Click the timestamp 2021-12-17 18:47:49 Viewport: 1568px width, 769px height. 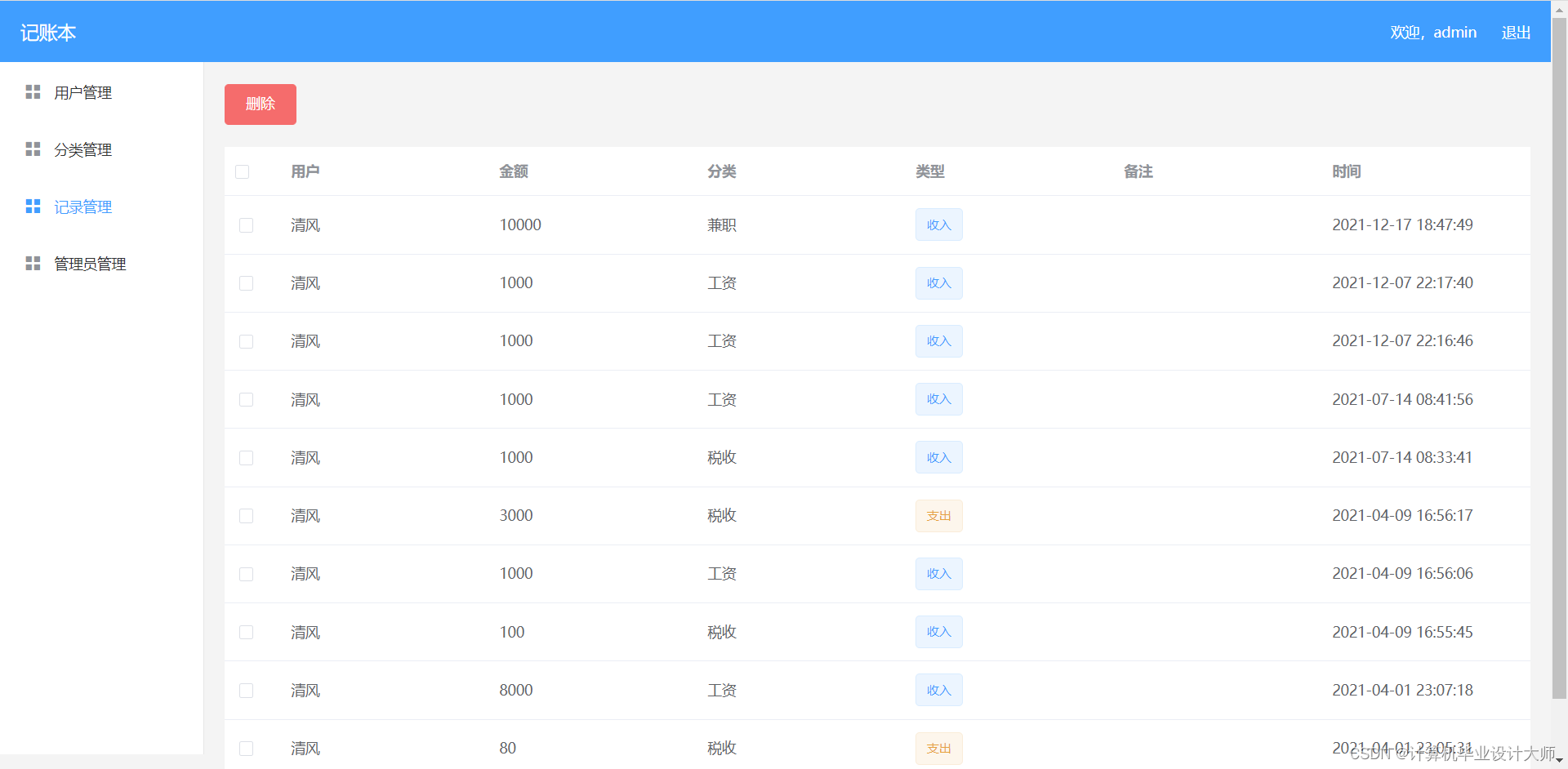tap(1402, 225)
